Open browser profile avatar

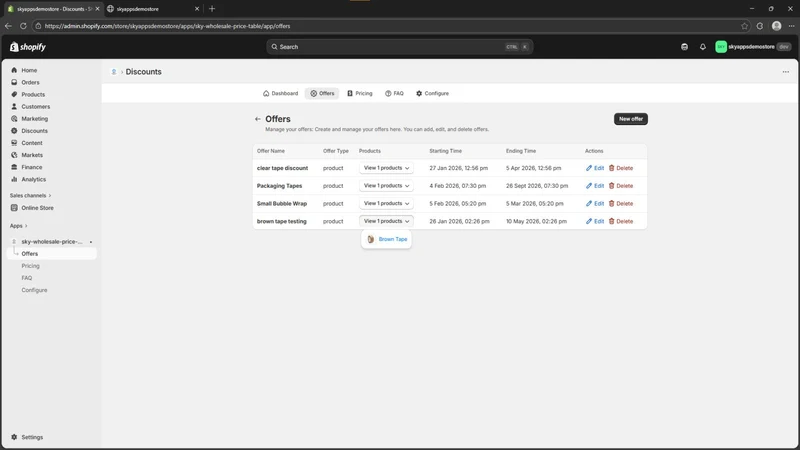tap(777, 26)
